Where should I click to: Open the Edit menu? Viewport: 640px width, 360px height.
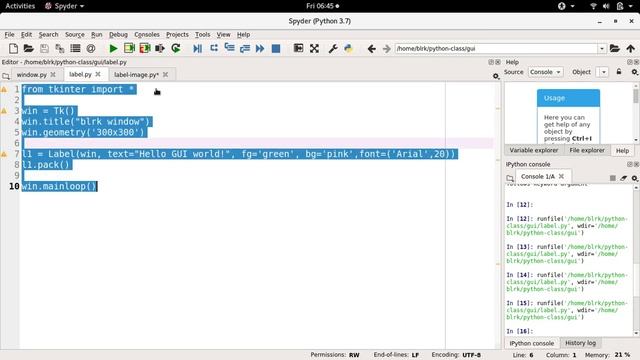tap(26, 35)
